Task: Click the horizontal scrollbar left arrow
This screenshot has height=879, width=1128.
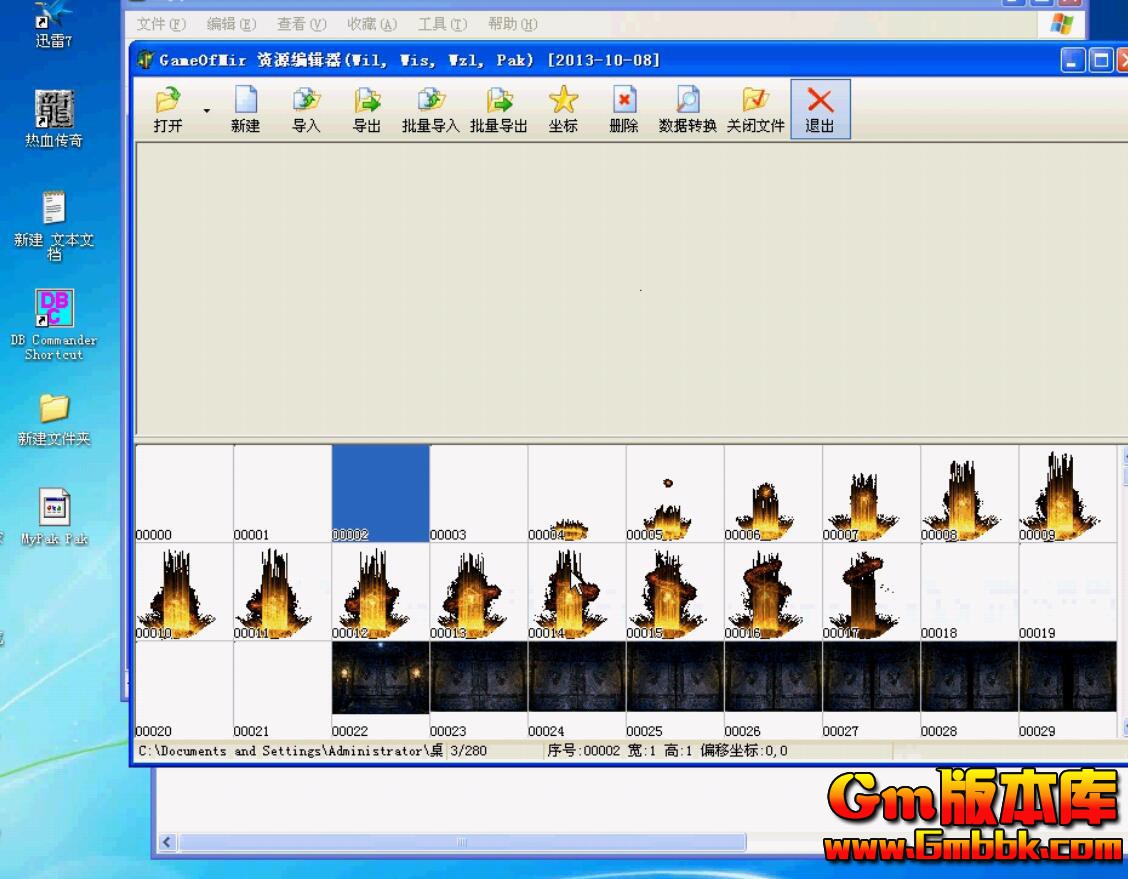Action: point(167,842)
